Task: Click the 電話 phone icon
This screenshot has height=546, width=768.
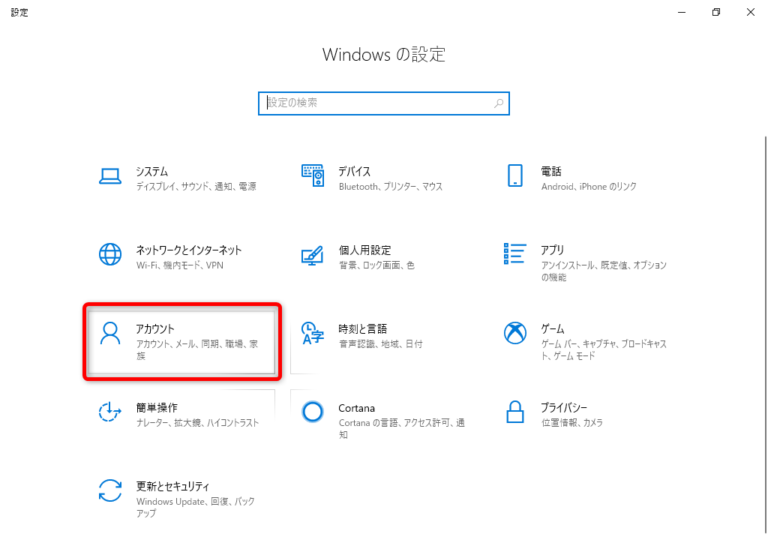Action: [x=515, y=175]
